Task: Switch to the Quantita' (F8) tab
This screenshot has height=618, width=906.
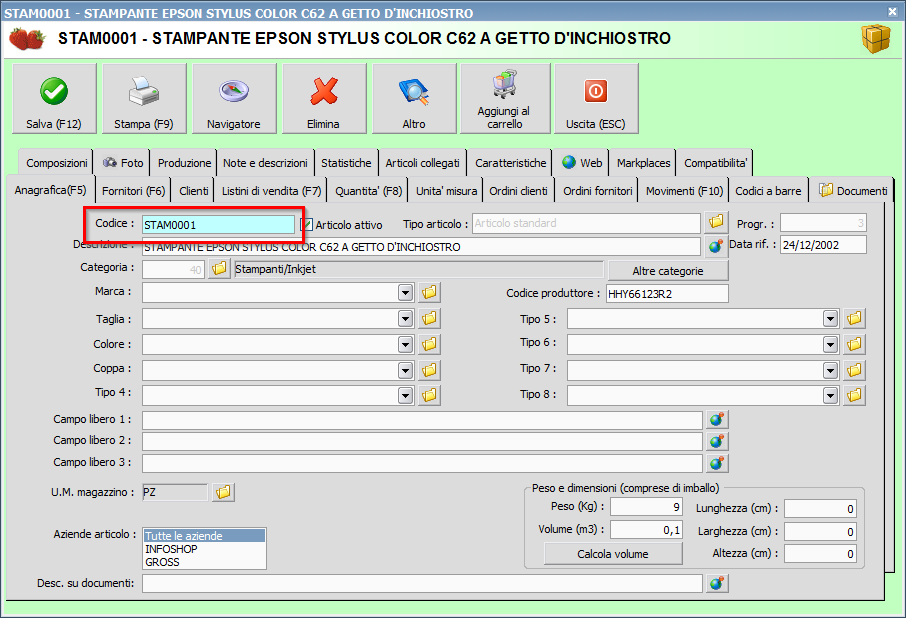Action: point(369,191)
